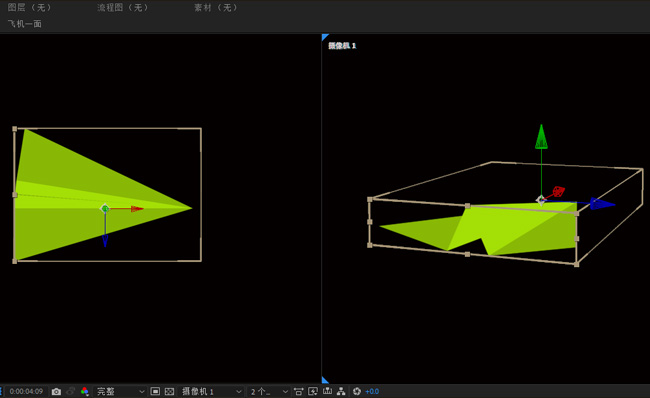650x398 pixels.
Task: Take a snapshot with the camera icon
Action: [56, 391]
